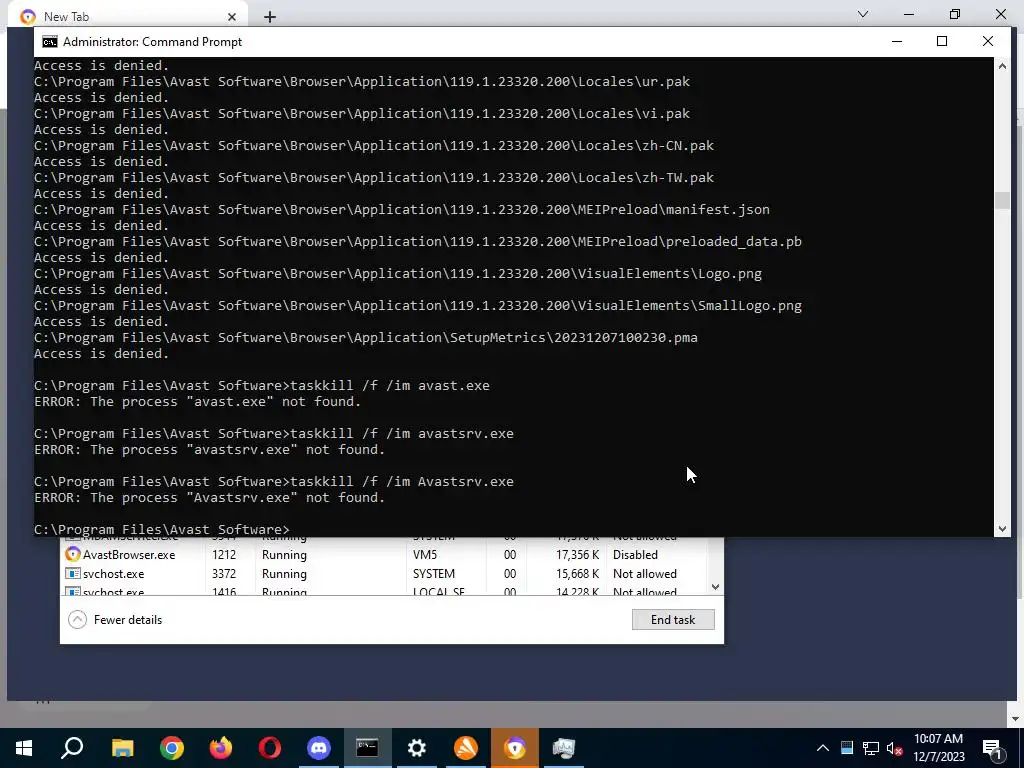The height and width of the screenshot is (768, 1024).
Task: Click the MEIPreload\manifest.json path line
Action: click(x=402, y=210)
